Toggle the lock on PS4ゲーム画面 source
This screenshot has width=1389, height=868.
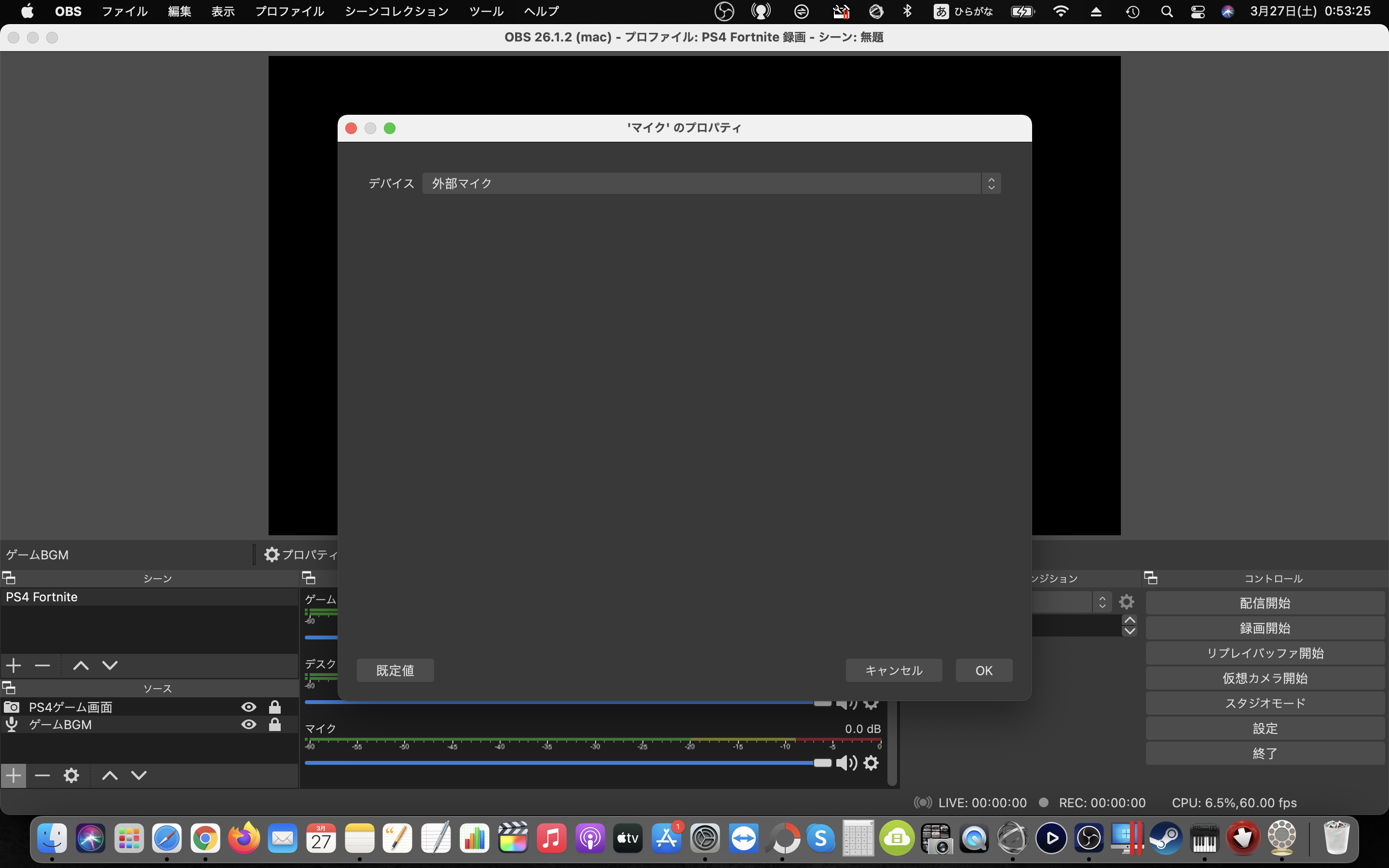(x=275, y=706)
